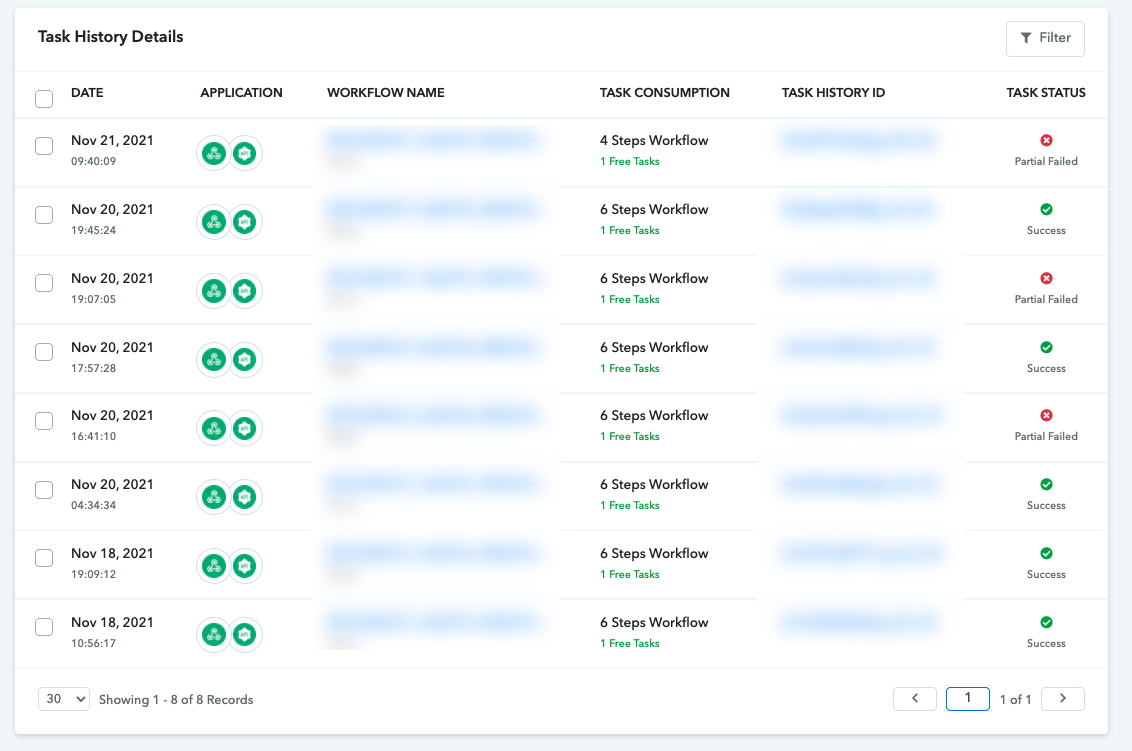Click Nov 21, 2021 date text
This screenshot has width=1132, height=751.
point(112,140)
